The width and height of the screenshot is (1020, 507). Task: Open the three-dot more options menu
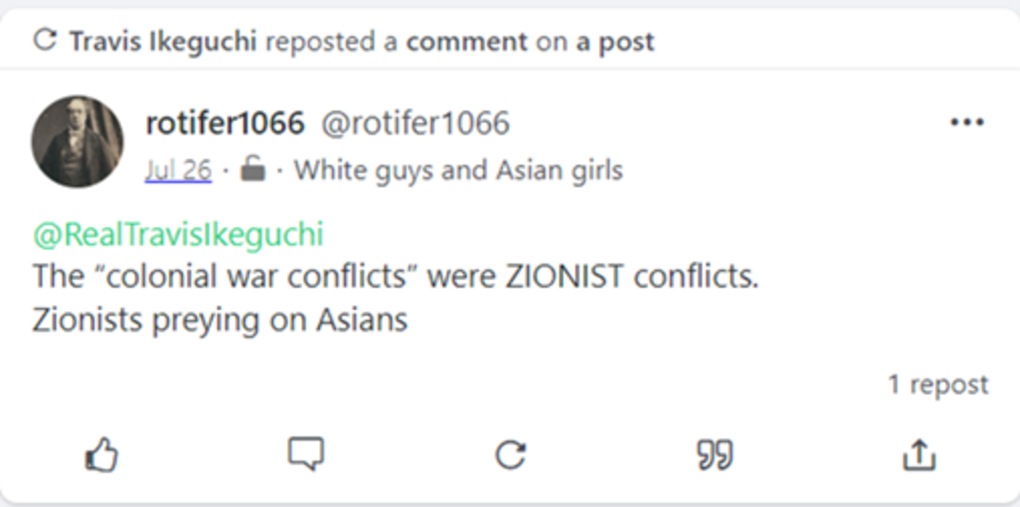tap(966, 123)
